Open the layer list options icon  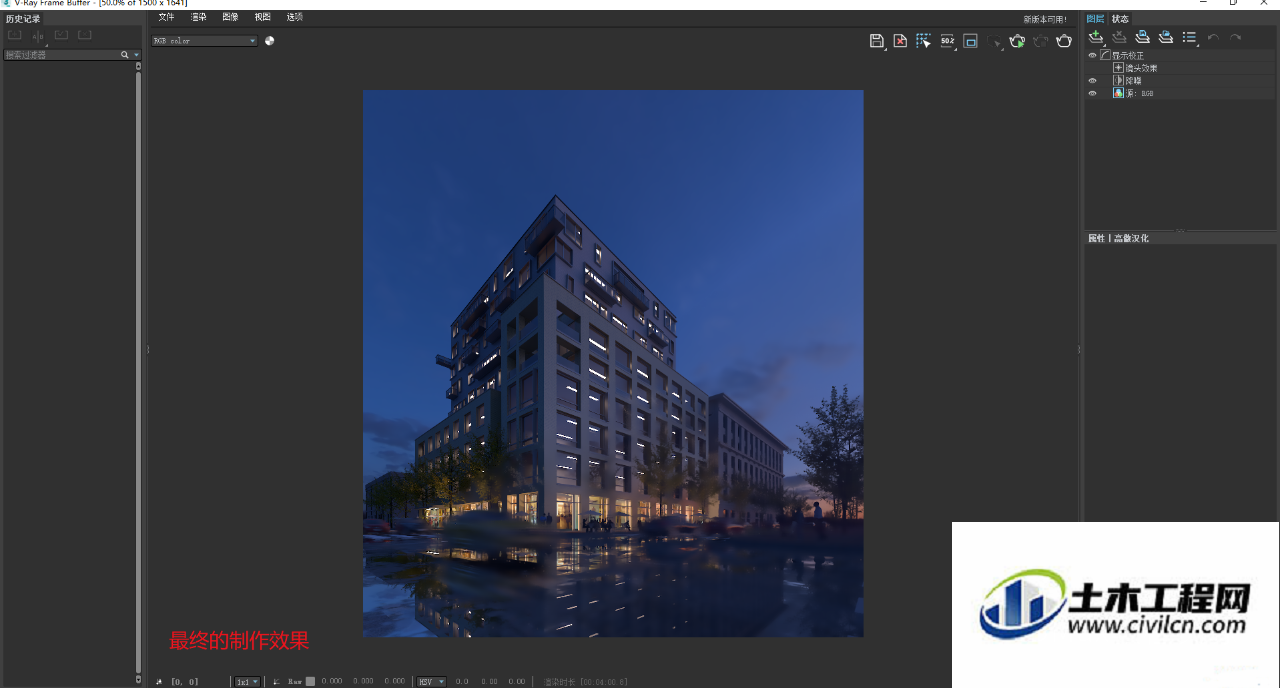[1189, 37]
